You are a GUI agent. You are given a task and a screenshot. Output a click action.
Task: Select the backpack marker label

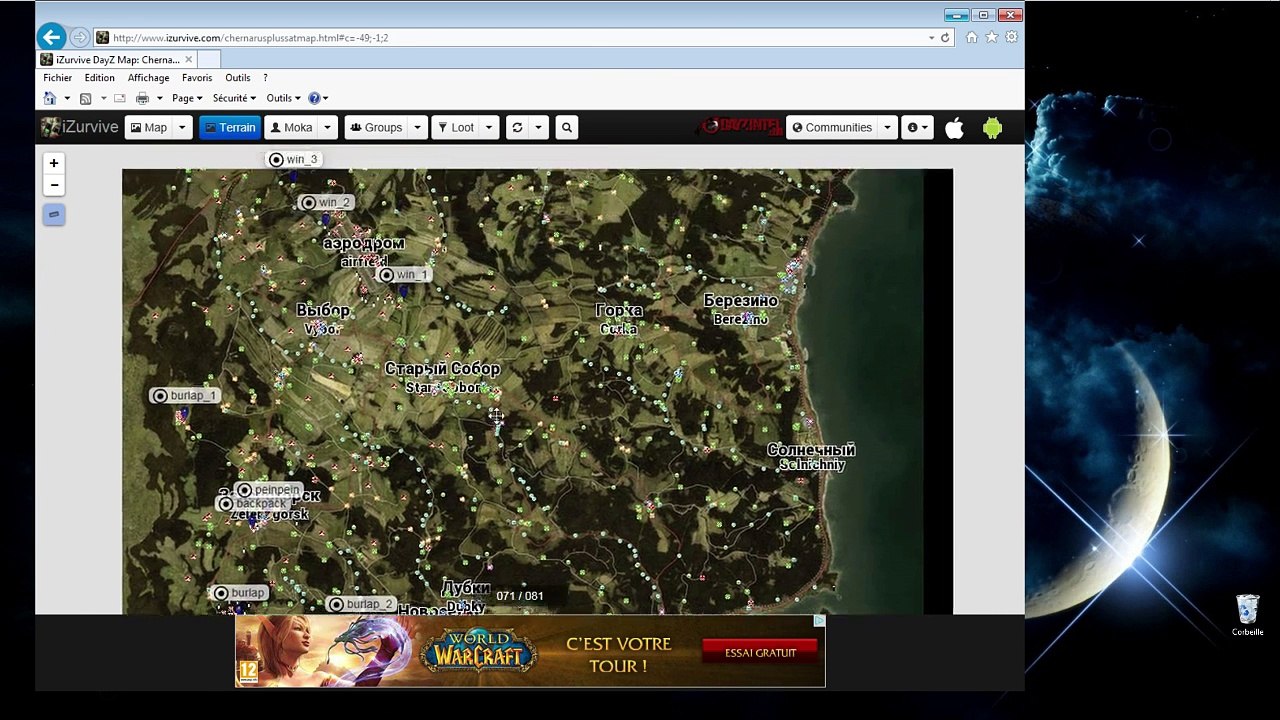point(254,504)
